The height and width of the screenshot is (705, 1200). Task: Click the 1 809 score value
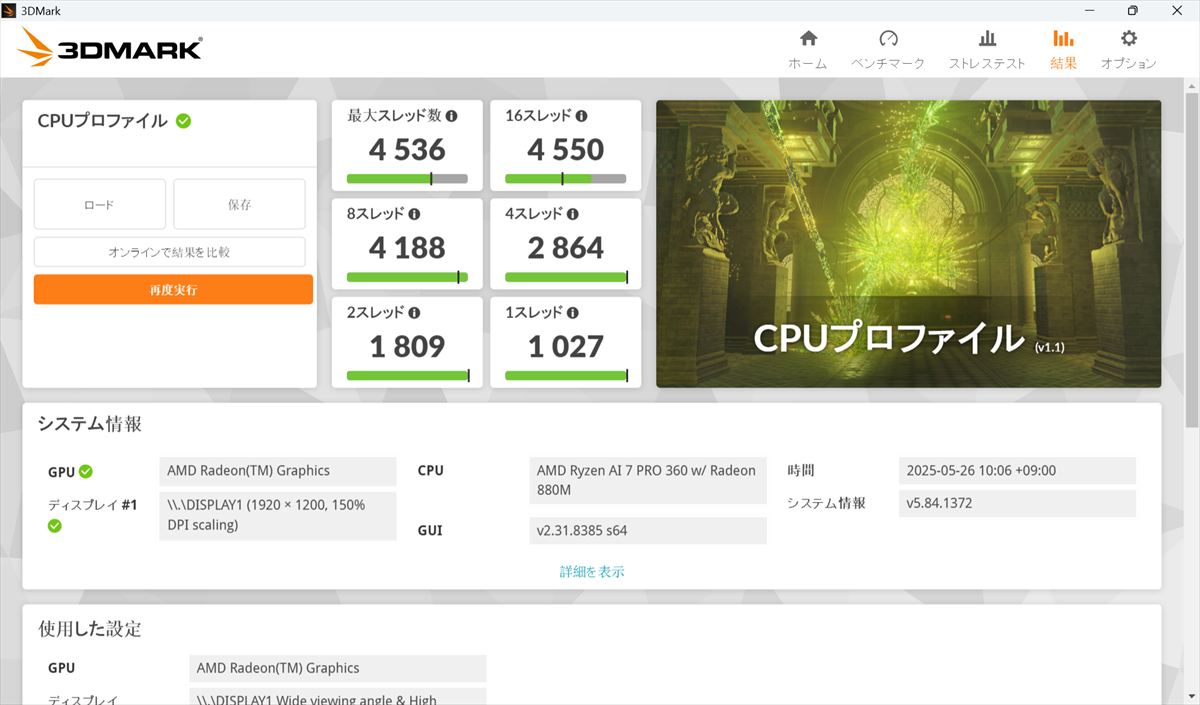click(407, 346)
